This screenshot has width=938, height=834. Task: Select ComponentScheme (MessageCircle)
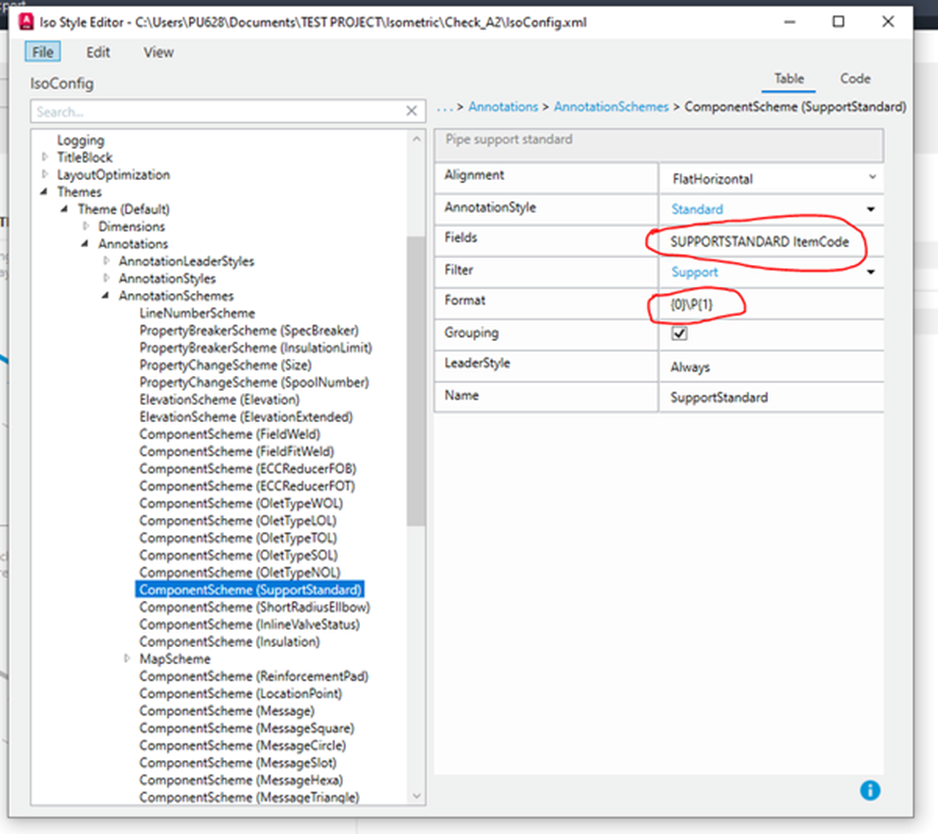pyautogui.click(x=242, y=745)
